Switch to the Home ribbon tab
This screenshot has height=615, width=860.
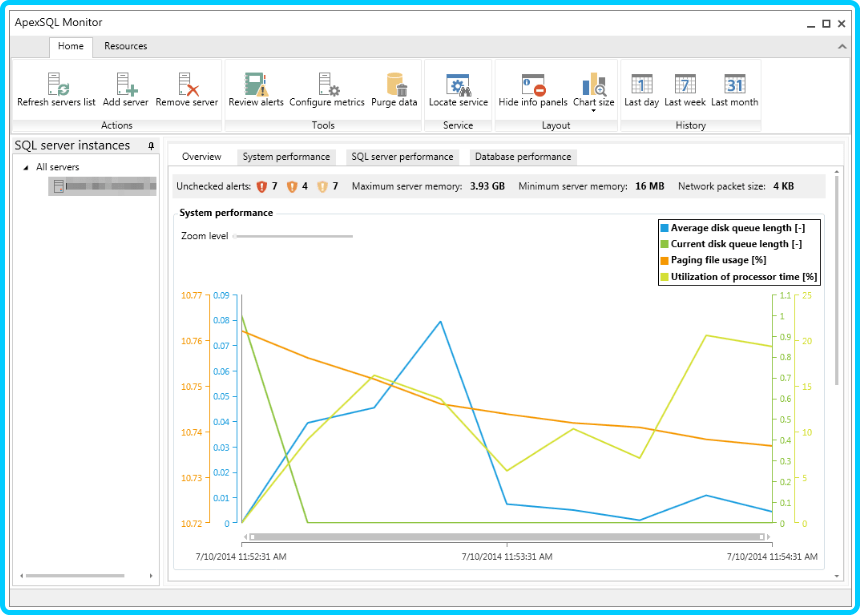71,46
